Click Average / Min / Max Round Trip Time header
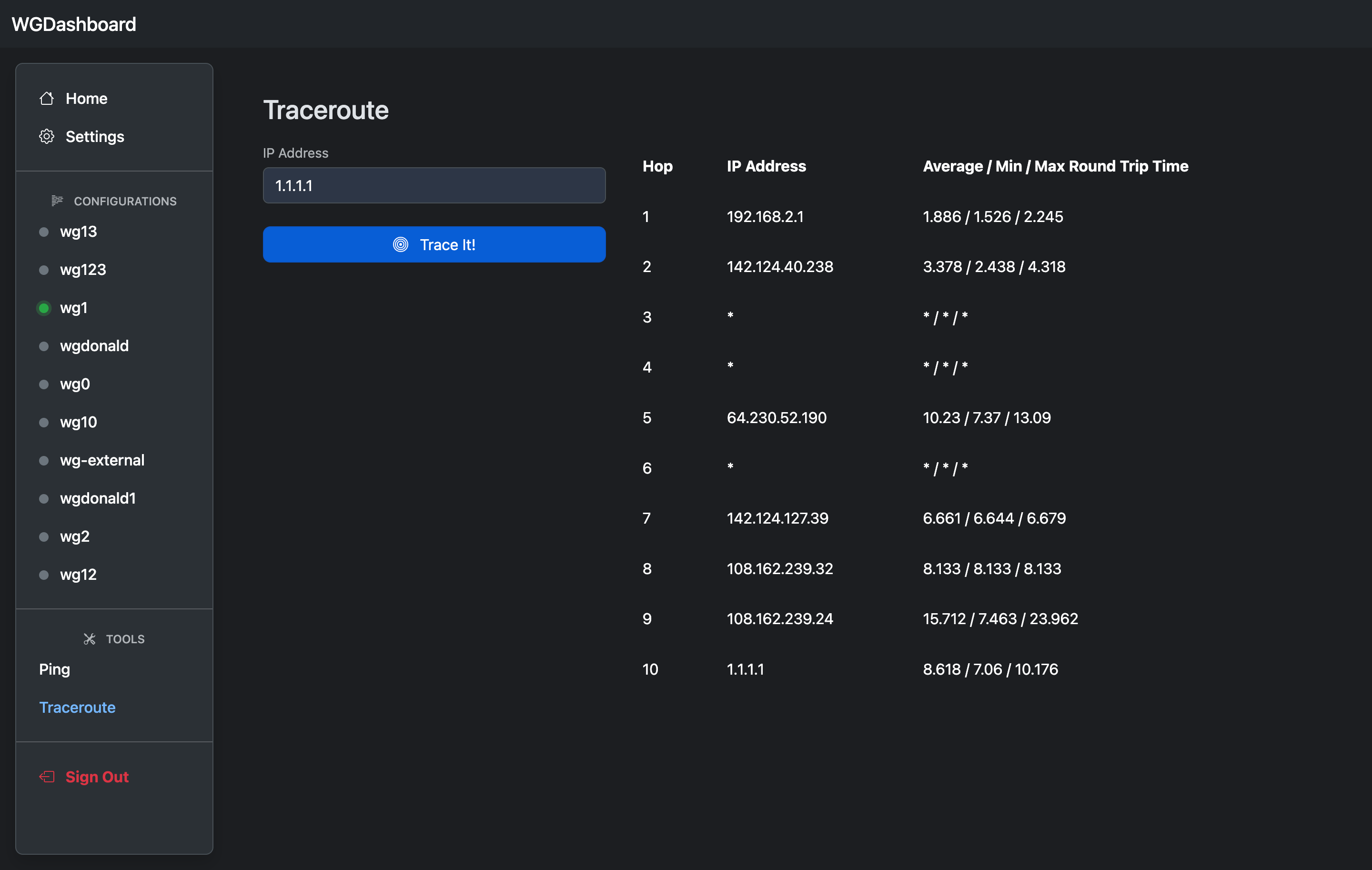 [x=1055, y=166]
